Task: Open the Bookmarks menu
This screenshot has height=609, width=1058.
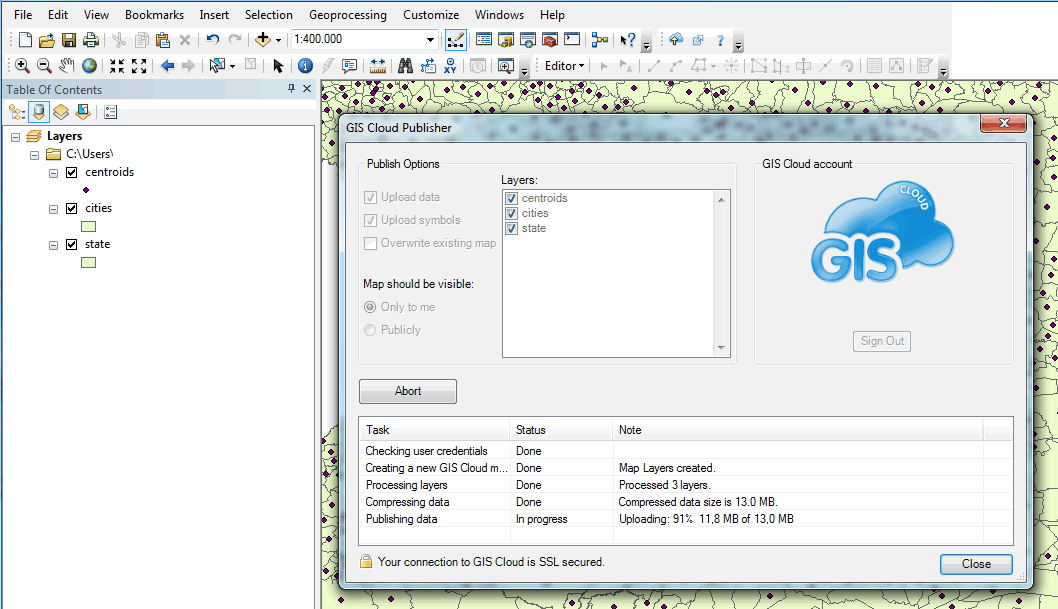Action: pyautogui.click(x=154, y=15)
